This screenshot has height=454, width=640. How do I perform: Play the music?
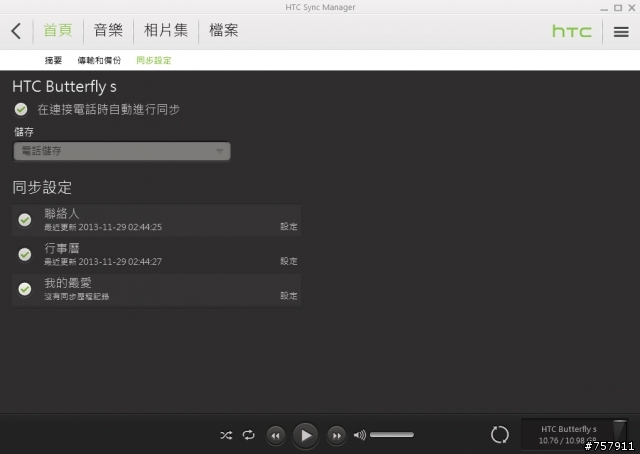click(x=306, y=435)
